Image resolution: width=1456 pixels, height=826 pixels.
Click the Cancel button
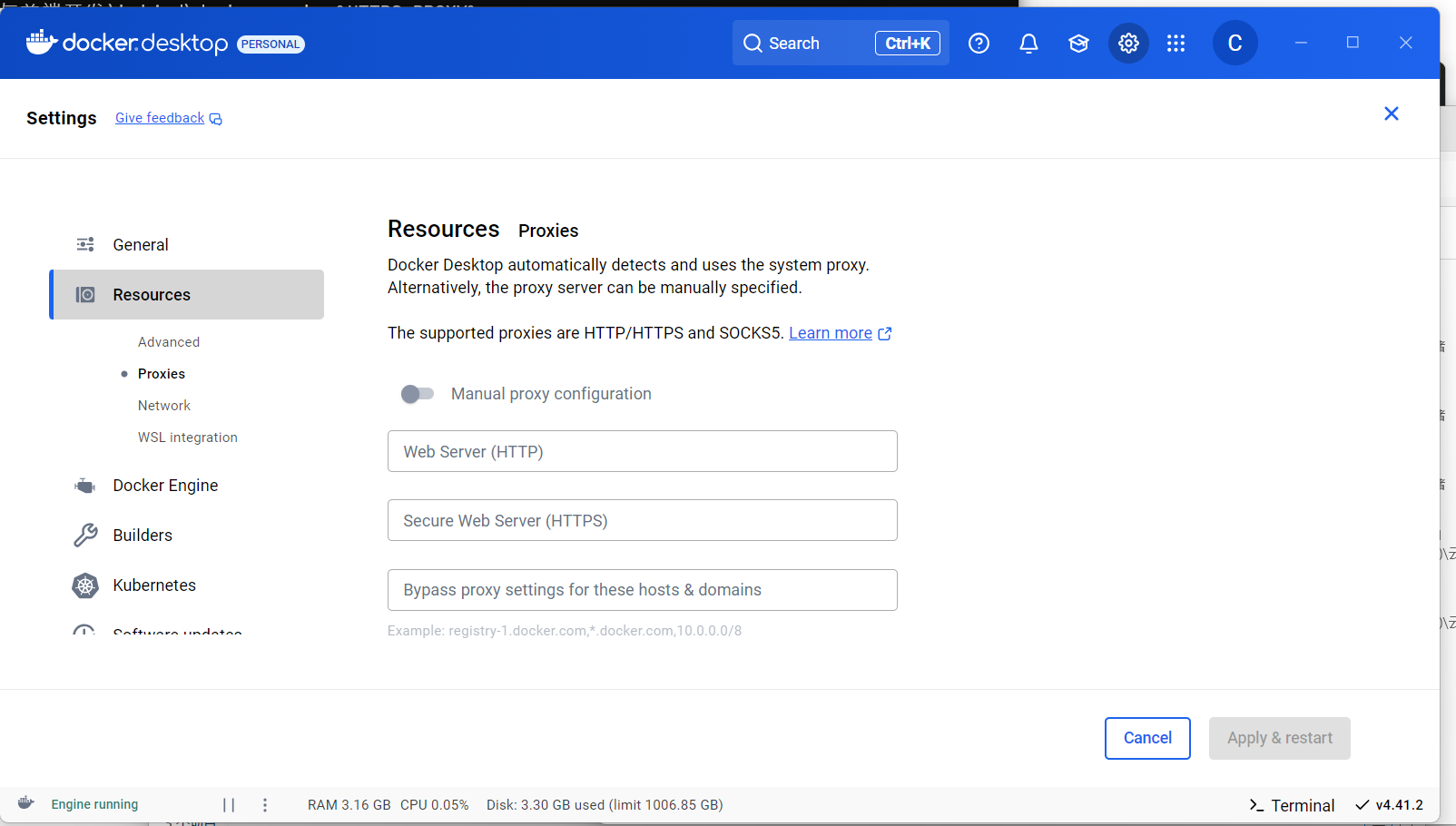pyautogui.click(x=1147, y=738)
